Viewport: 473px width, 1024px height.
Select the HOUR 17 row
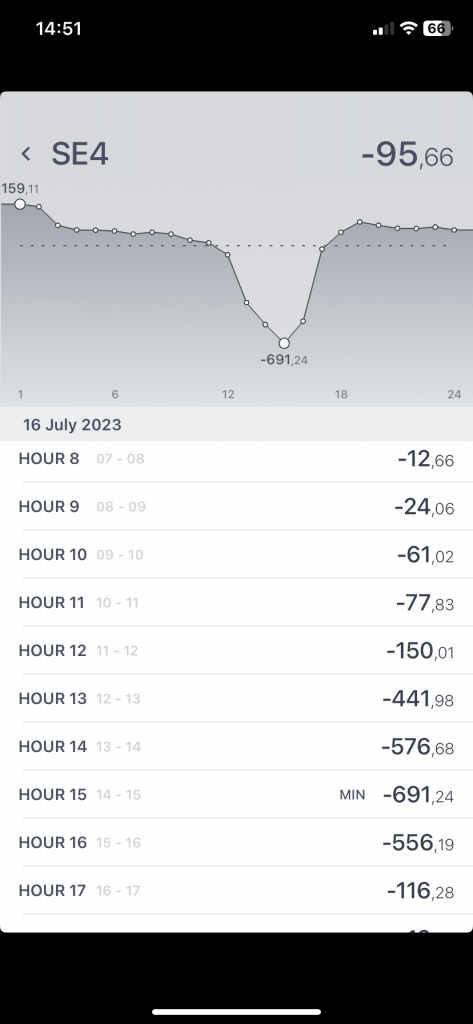pos(236,890)
